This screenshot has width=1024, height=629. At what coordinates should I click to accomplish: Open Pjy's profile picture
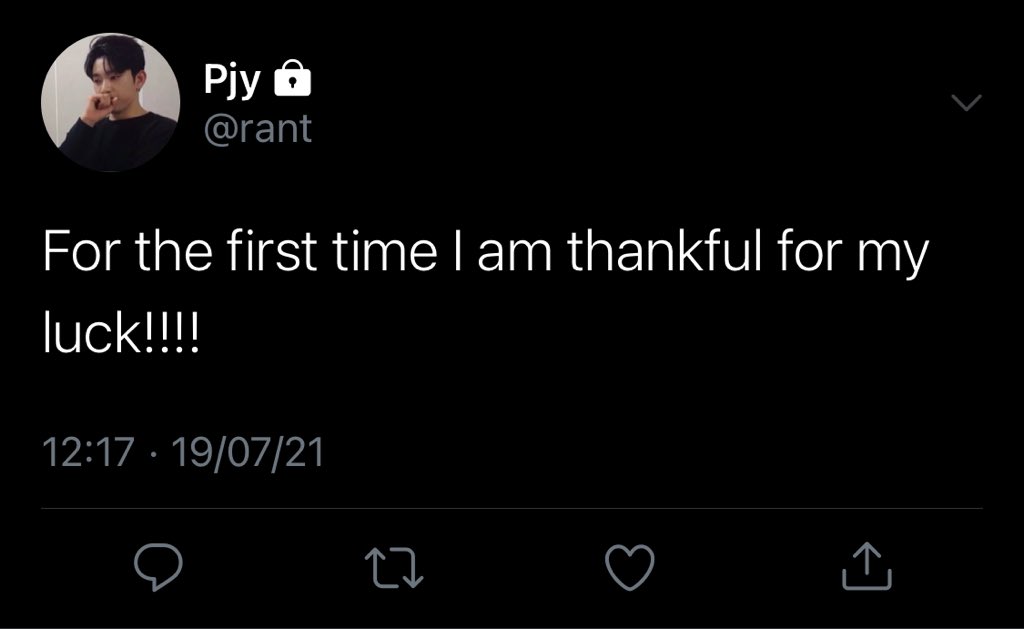pos(110,102)
